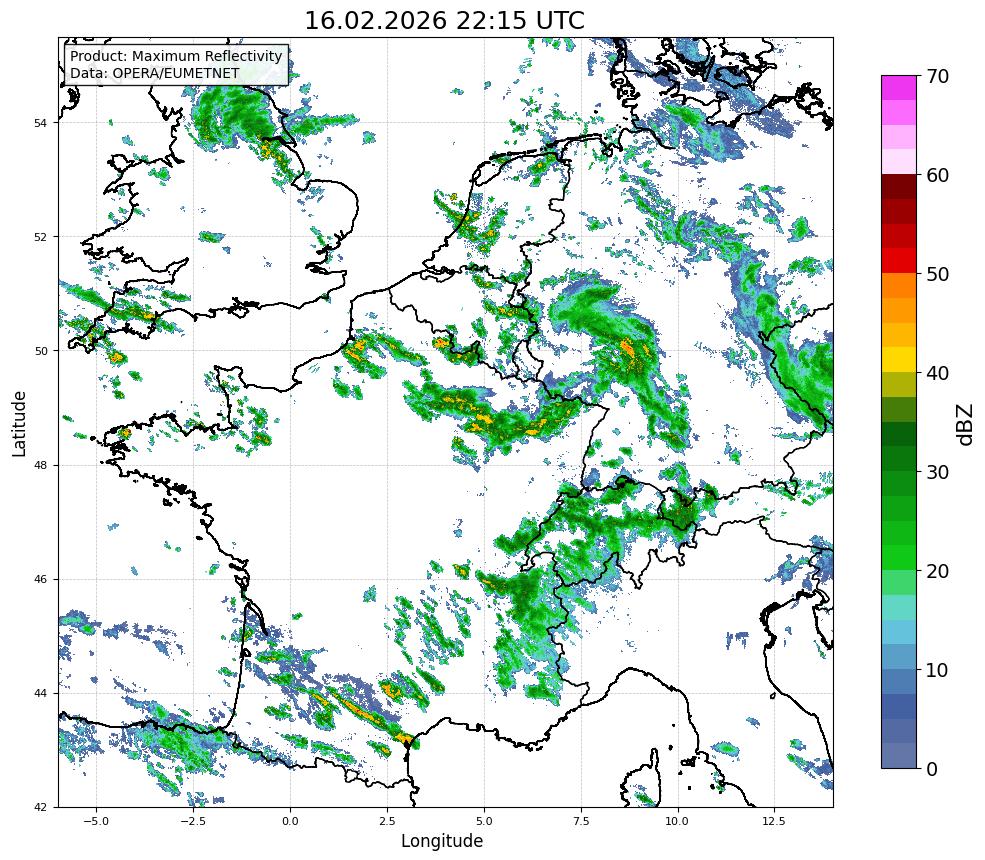The width and height of the screenshot is (985, 860).
Task: Click the latitude tick label 54
Action: pos(40,123)
